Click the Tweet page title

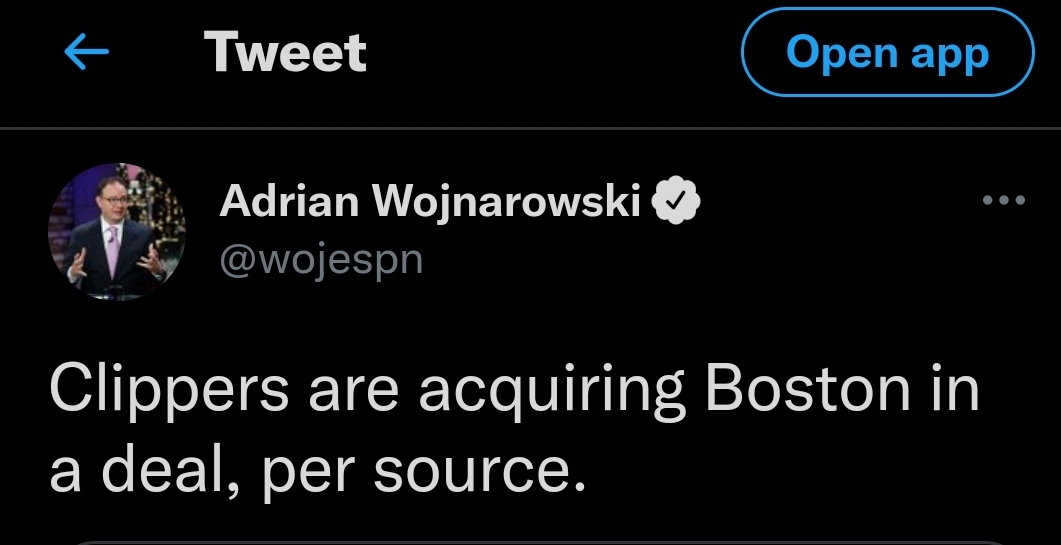click(285, 53)
